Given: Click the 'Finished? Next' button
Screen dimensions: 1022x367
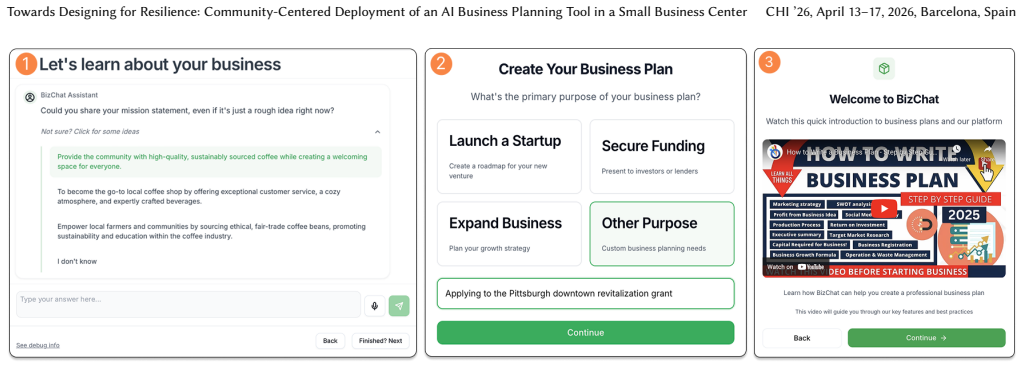Looking at the screenshot, I should tap(381, 341).
